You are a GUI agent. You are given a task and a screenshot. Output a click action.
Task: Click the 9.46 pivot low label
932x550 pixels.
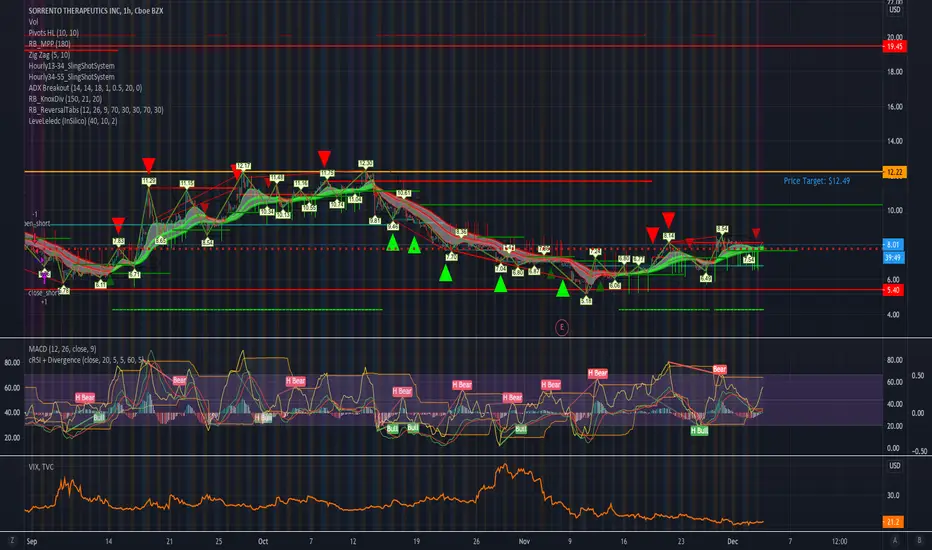click(393, 227)
